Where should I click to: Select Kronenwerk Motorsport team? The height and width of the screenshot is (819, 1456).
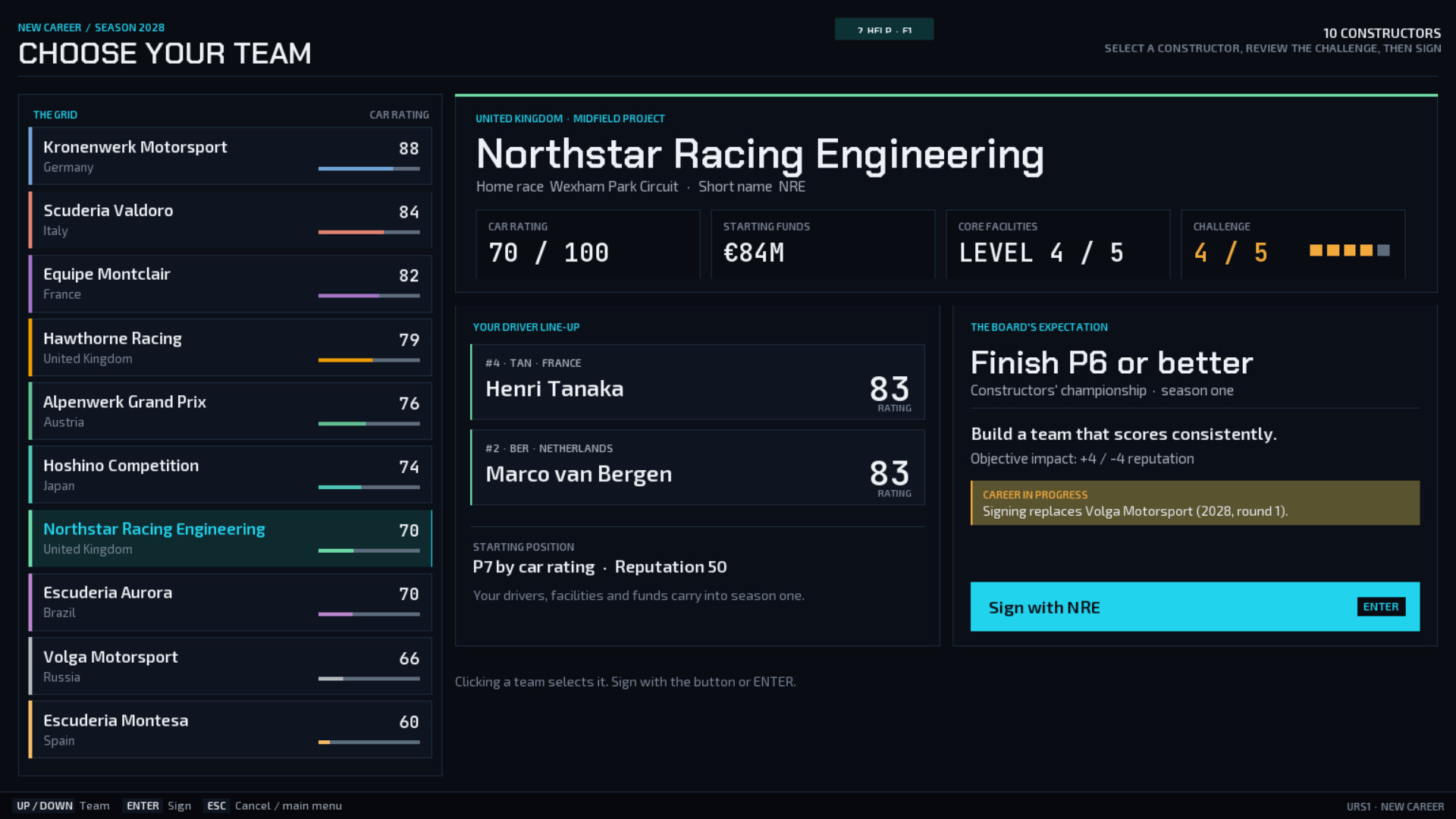(231, 156)
